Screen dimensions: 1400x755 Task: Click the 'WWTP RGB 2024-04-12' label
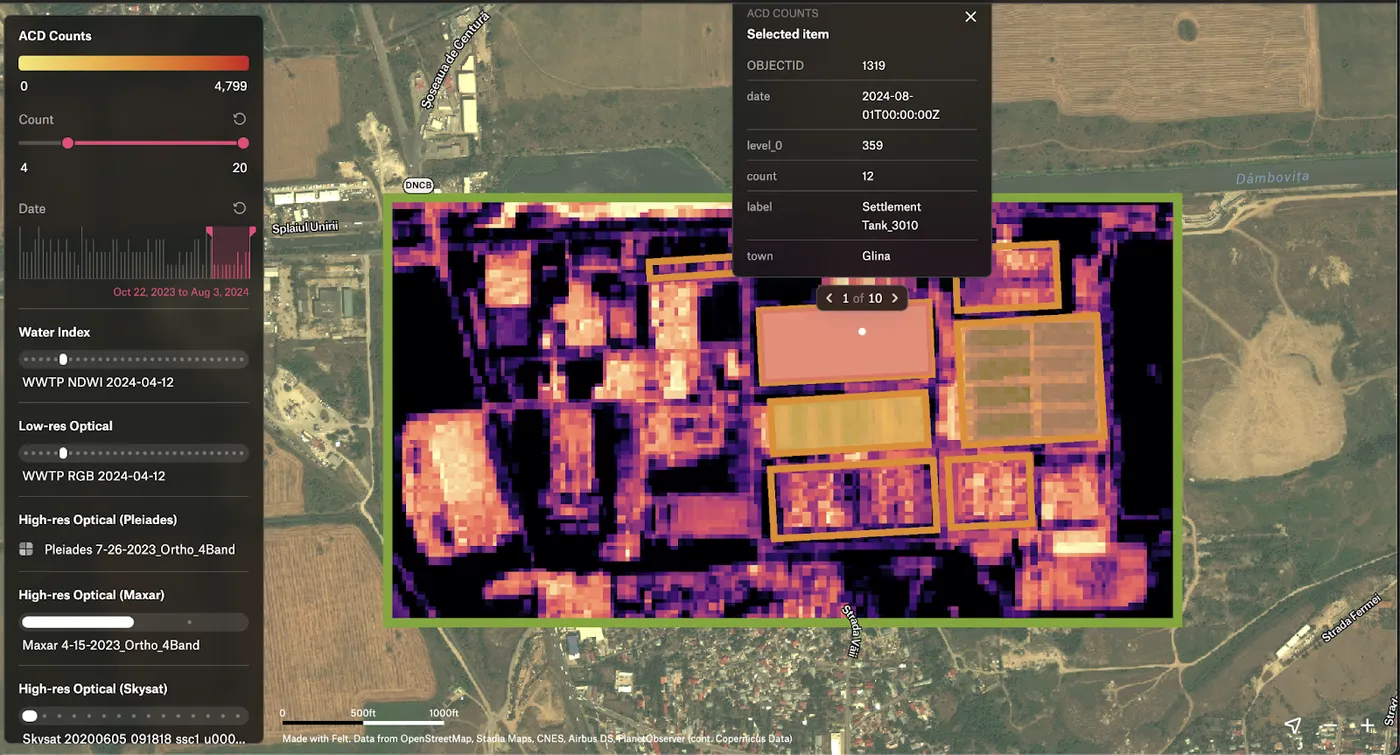pyautogui.click(x=94, y=476)
